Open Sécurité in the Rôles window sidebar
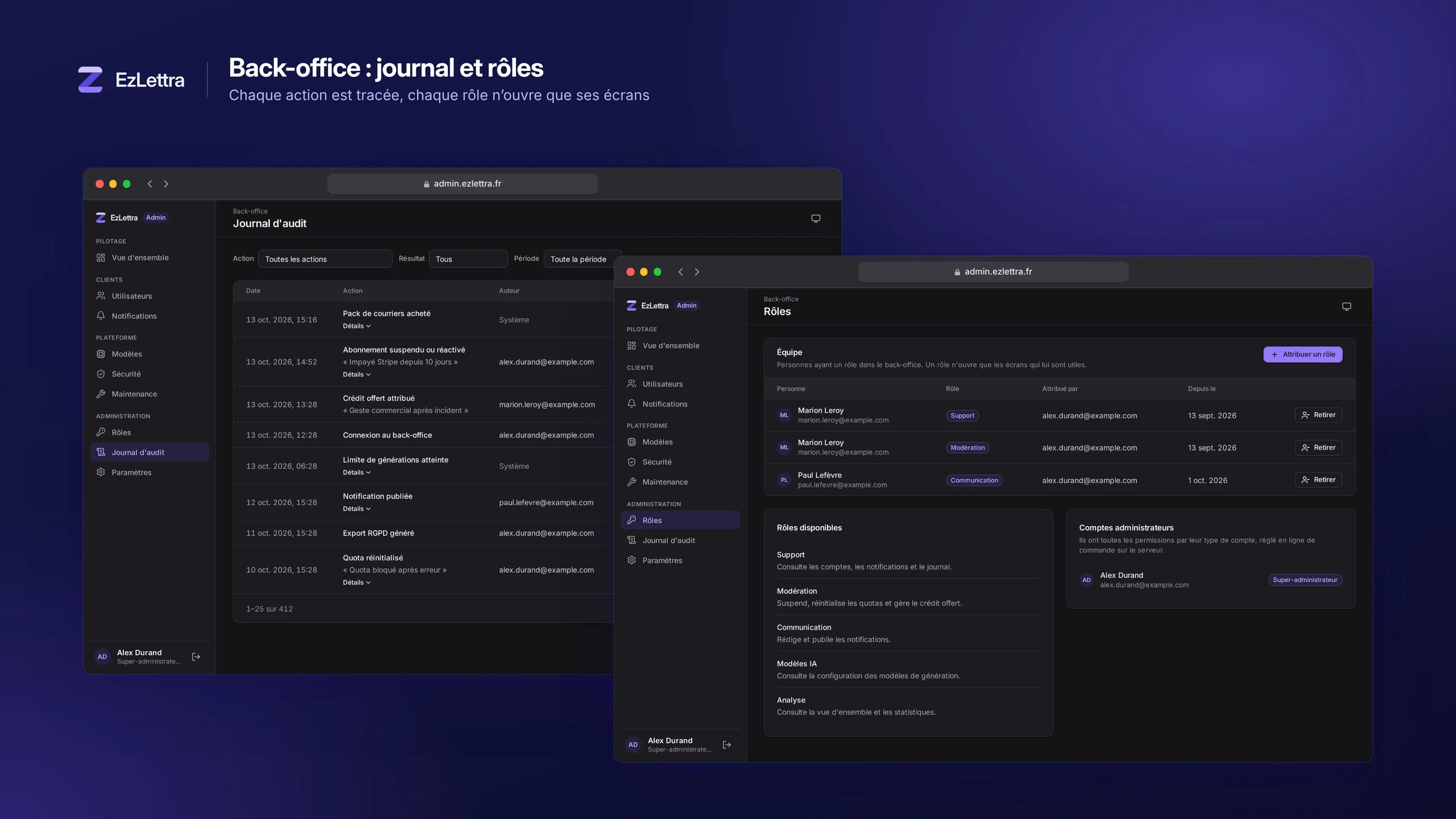Viewport: 1456px width, 819px height. pos(680,462)
